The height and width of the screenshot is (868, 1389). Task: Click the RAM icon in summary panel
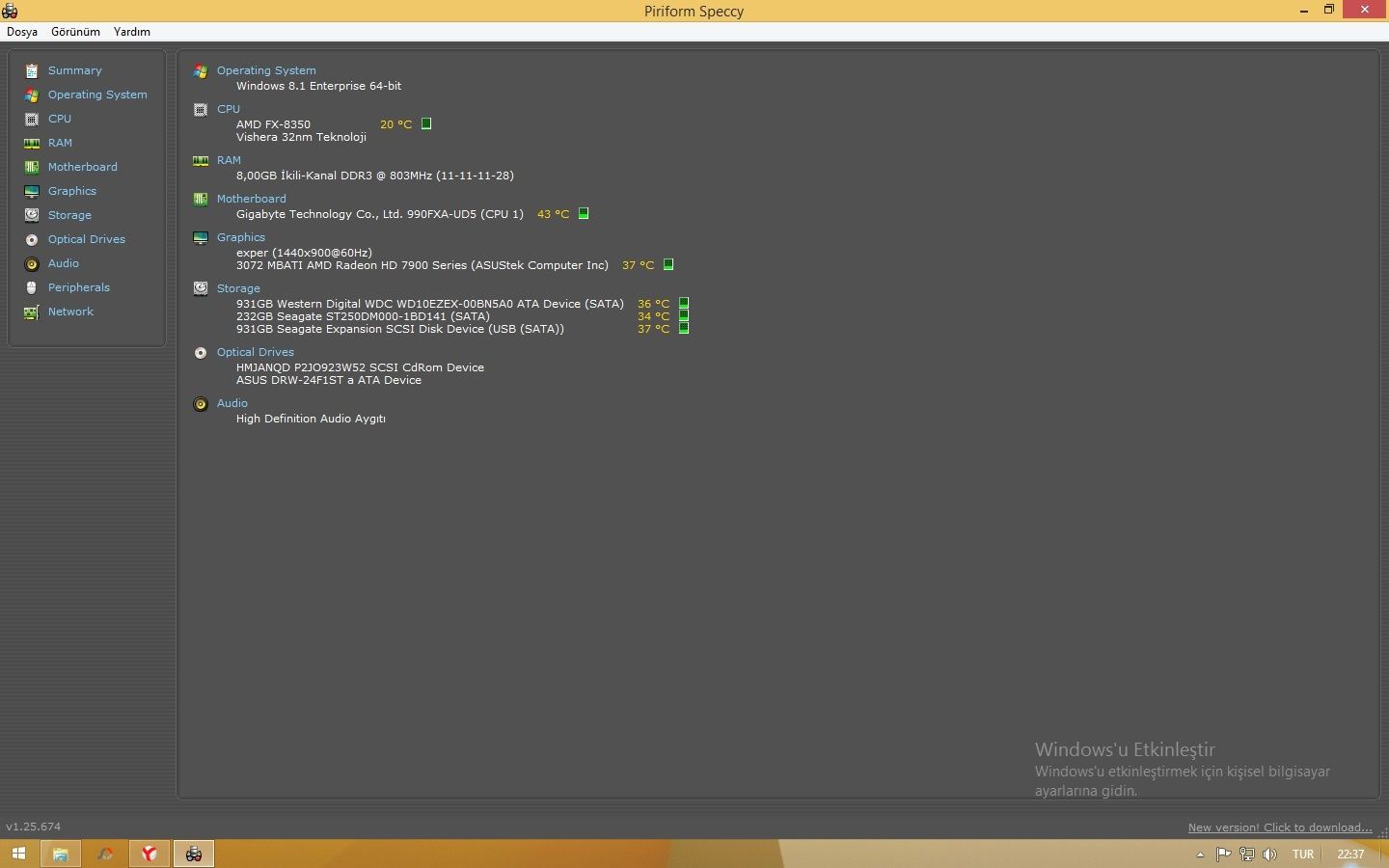201,161
